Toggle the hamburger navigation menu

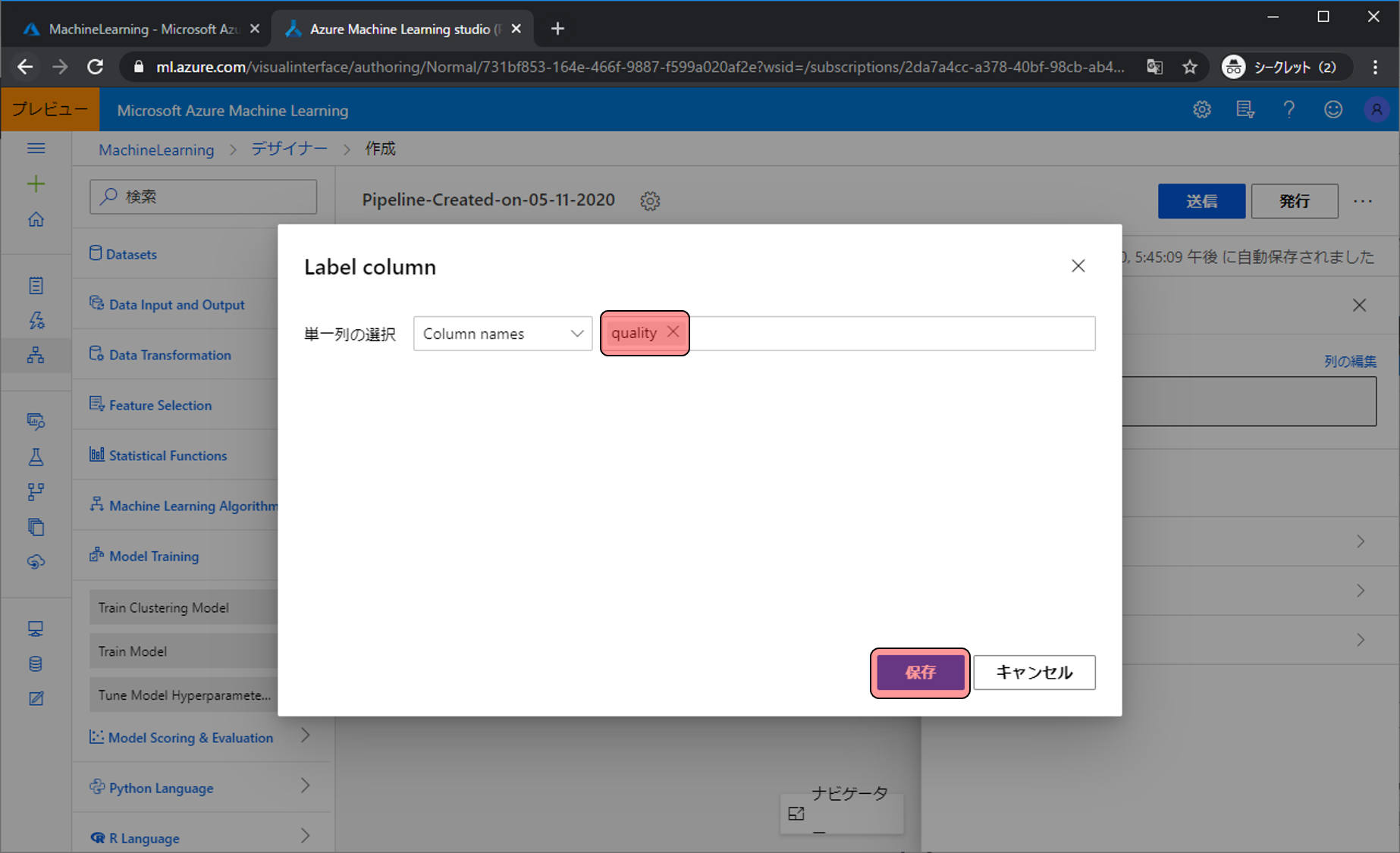click(36, 149)
